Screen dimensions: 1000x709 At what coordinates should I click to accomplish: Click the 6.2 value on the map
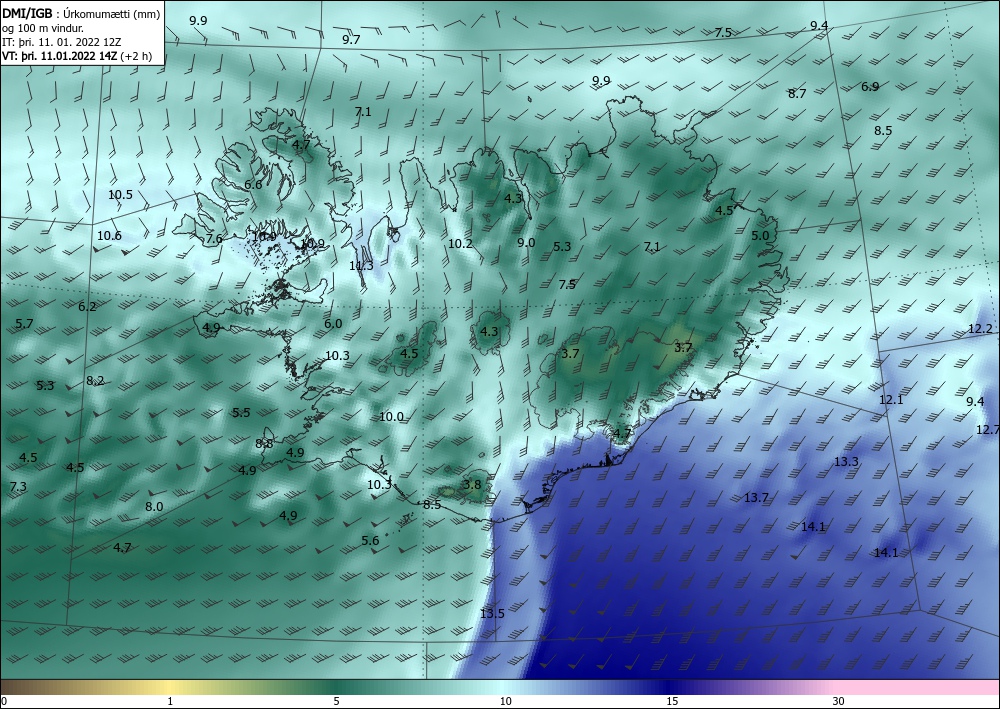click(x=87, y=307)
